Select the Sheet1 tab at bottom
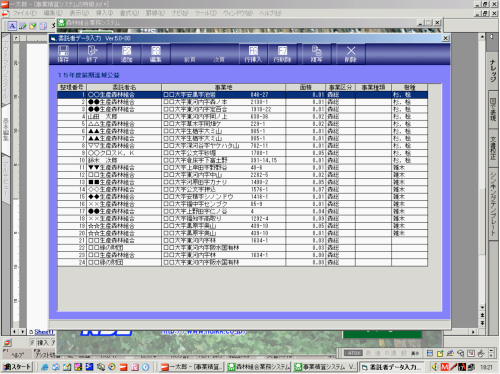The height and width of the screenshot is (374, 500). pos(43,332)
